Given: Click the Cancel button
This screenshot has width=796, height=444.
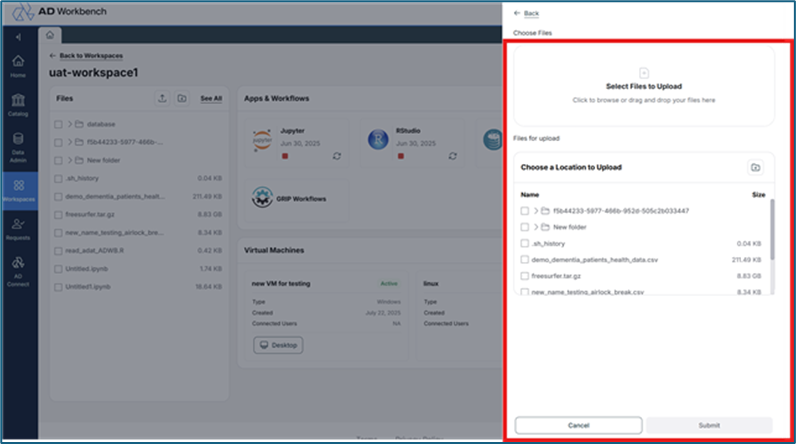Looking at the screenshot, I should coord(578,425).
